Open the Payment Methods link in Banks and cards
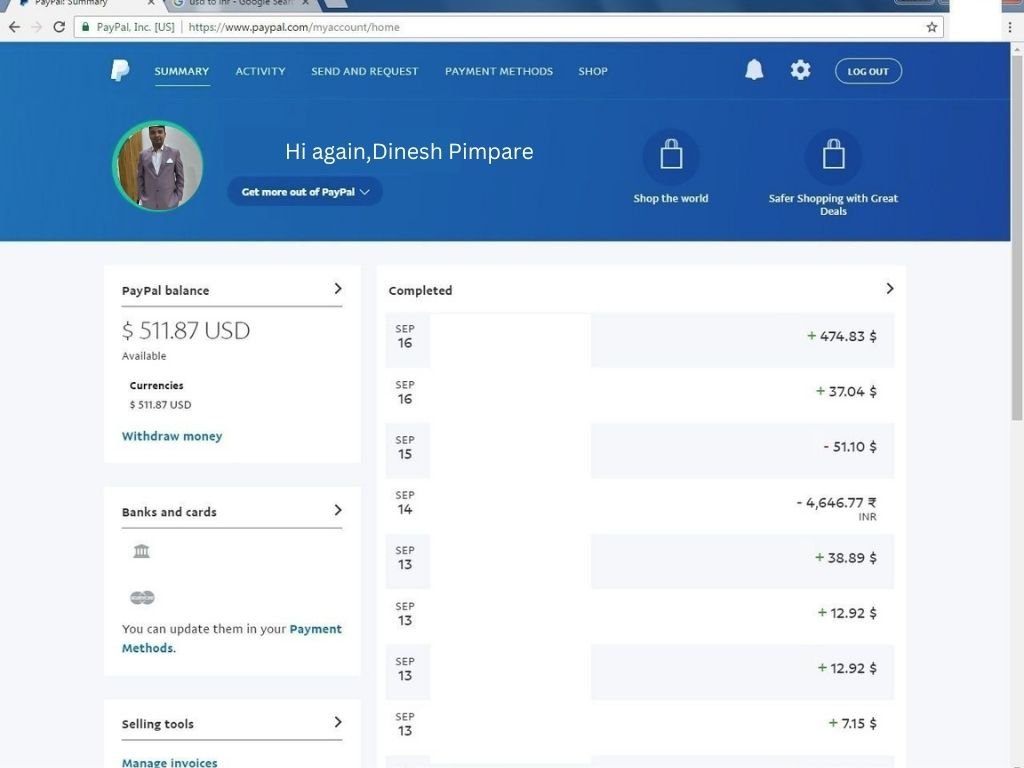 pos(232,638)
